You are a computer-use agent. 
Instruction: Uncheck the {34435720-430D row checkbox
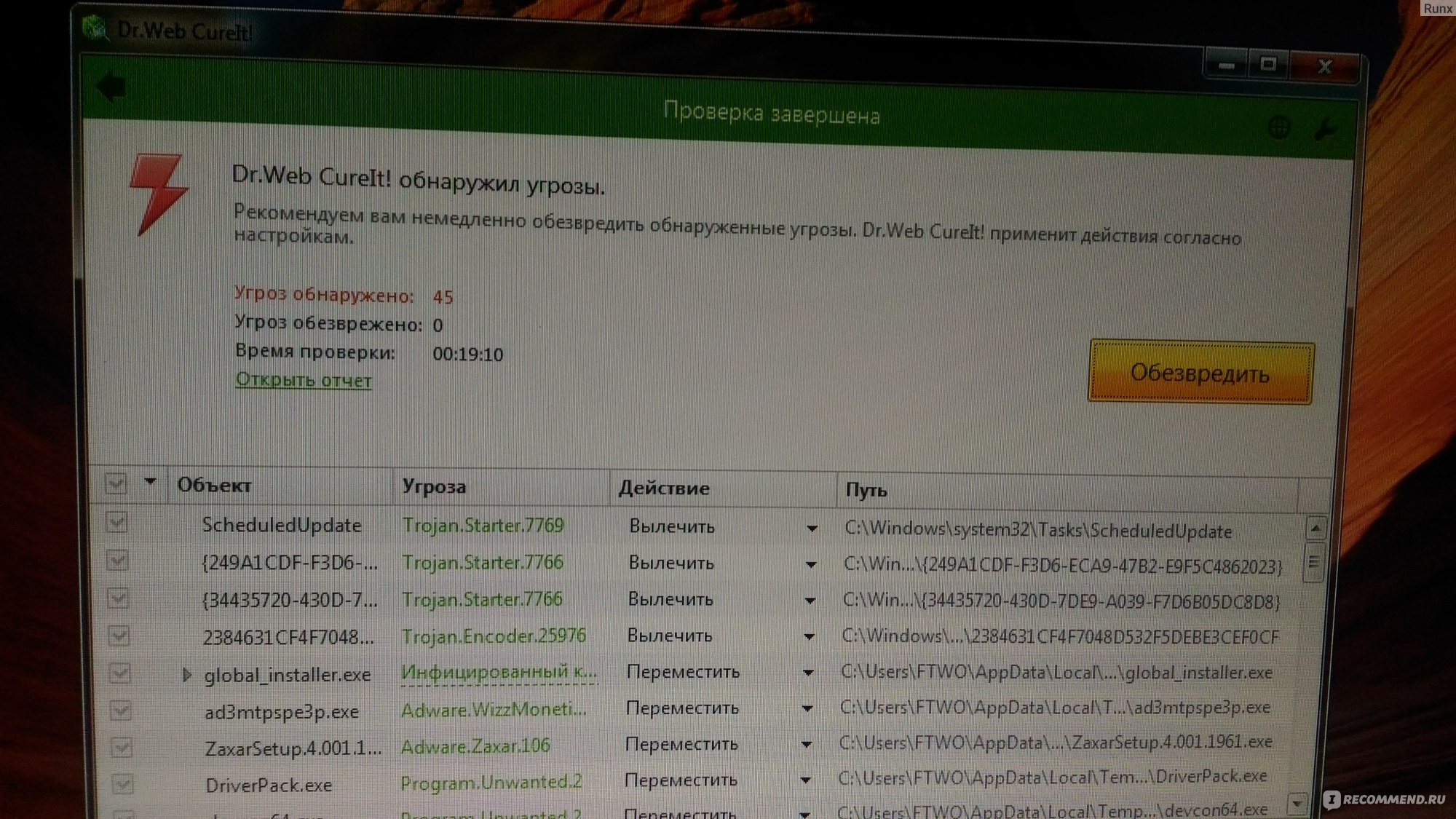tap(119, 598)
